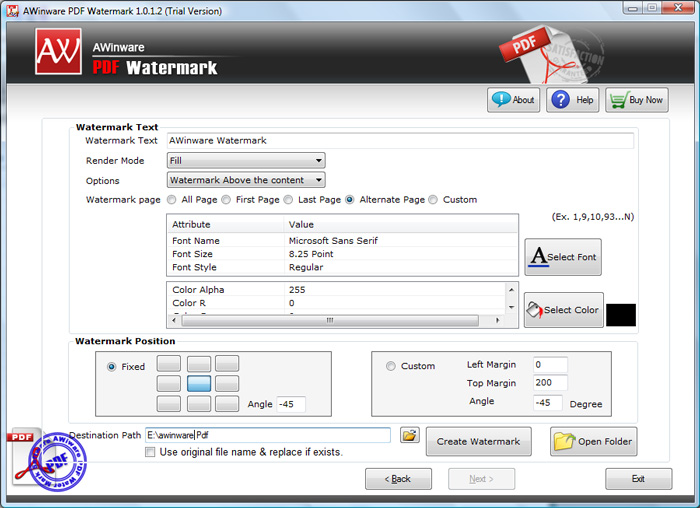Click the Custom Angle Degree input field
The width and height of the screenshot is (700, 508).
point(548,403)
